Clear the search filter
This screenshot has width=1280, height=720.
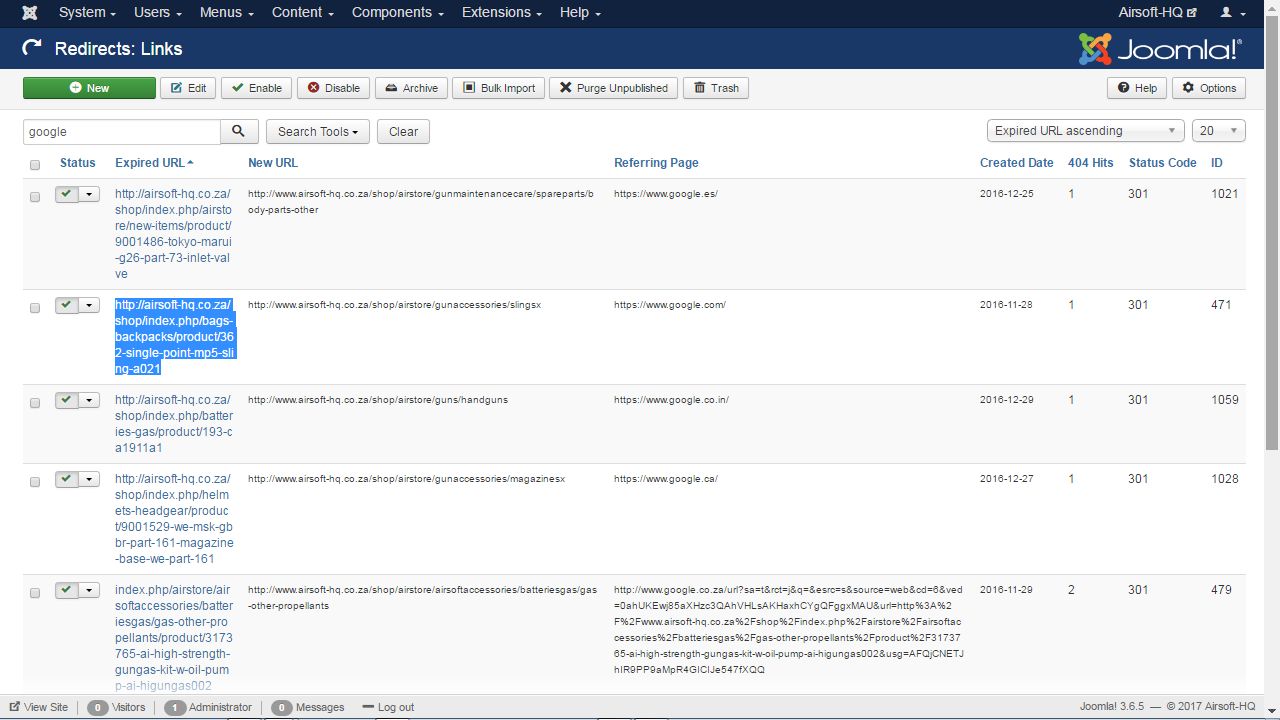click(x=404, y=131)
